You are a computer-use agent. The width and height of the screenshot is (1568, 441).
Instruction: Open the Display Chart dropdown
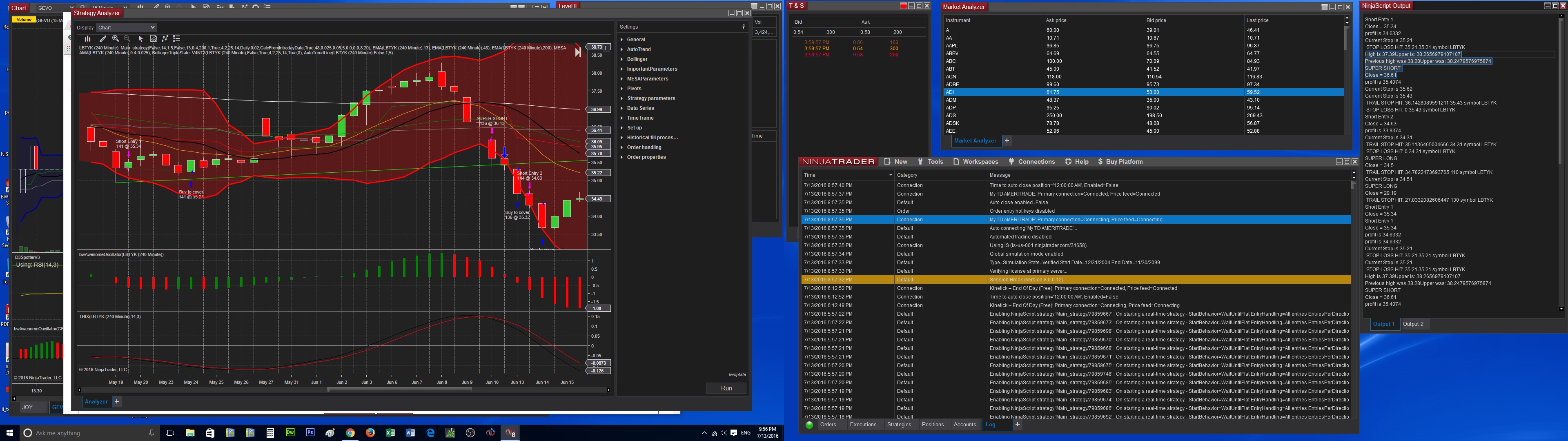(127, 27)
